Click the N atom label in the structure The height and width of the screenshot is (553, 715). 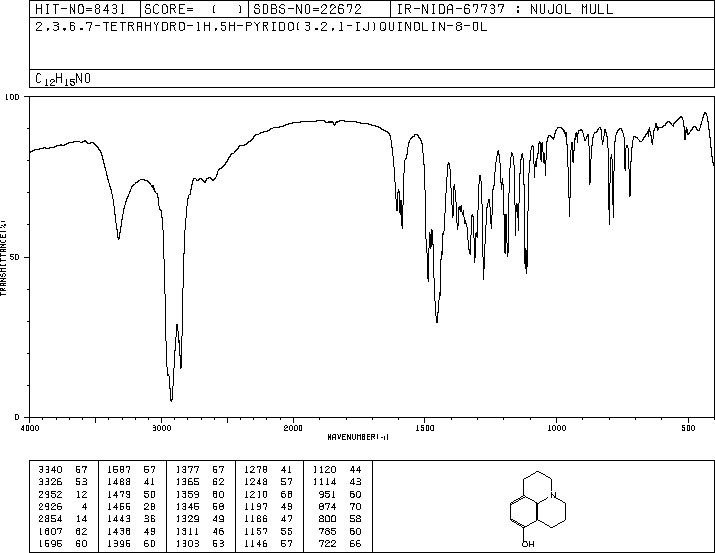coord(553,495)
